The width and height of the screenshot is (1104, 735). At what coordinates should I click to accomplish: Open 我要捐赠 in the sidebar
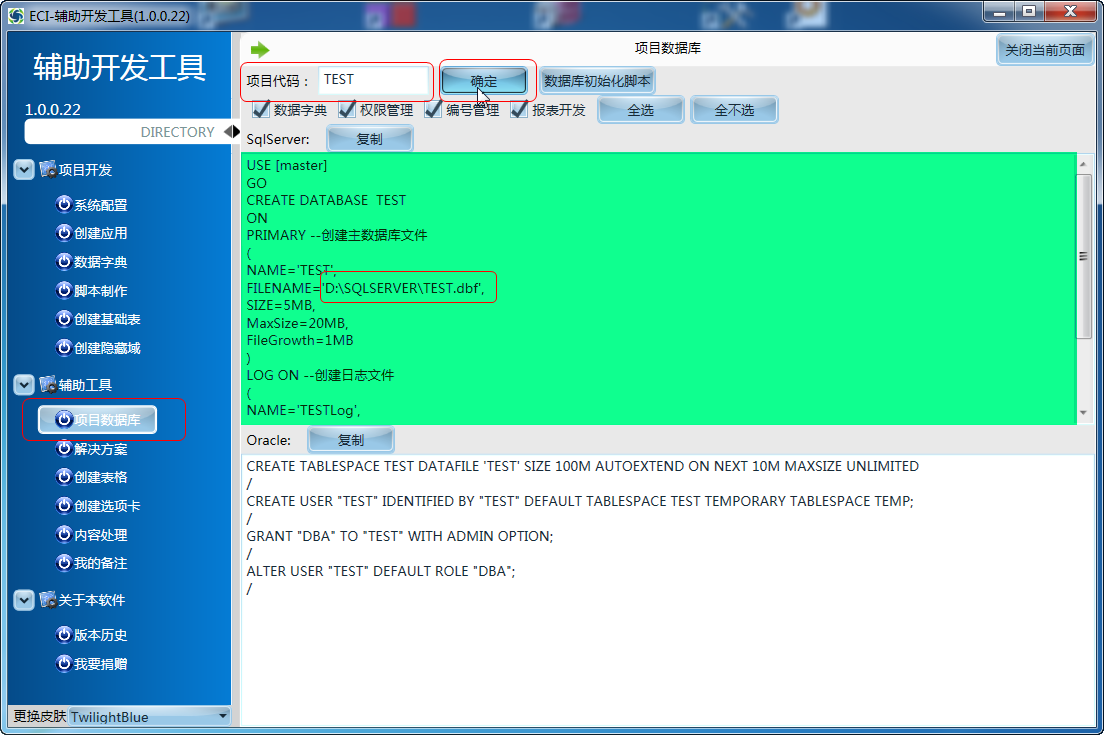point(100,664)
